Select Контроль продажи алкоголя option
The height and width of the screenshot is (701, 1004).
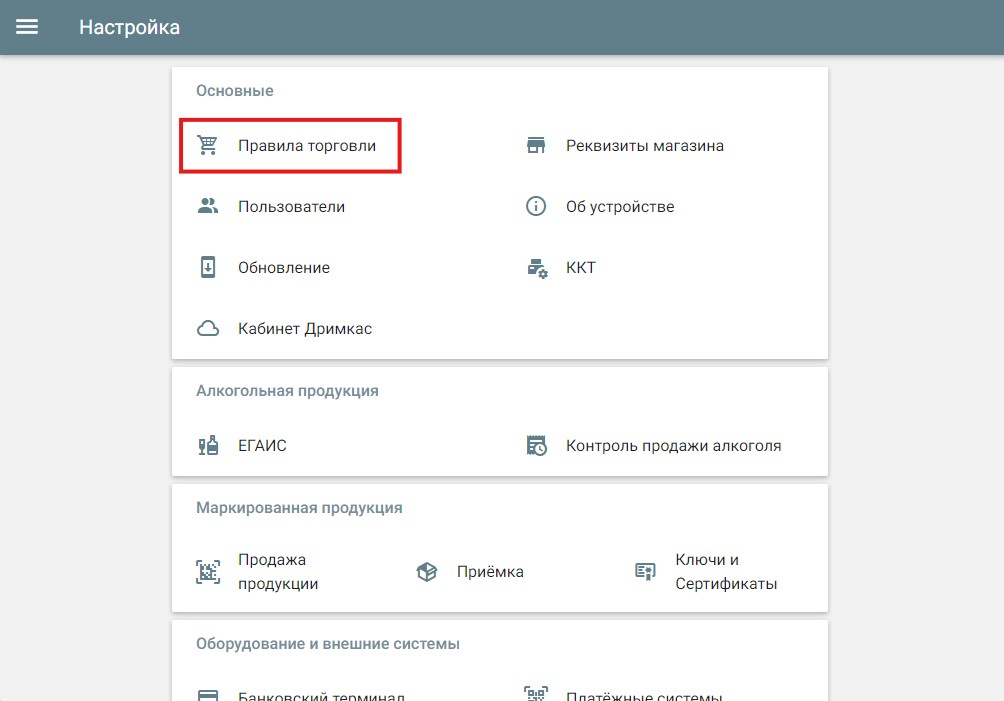673,446
